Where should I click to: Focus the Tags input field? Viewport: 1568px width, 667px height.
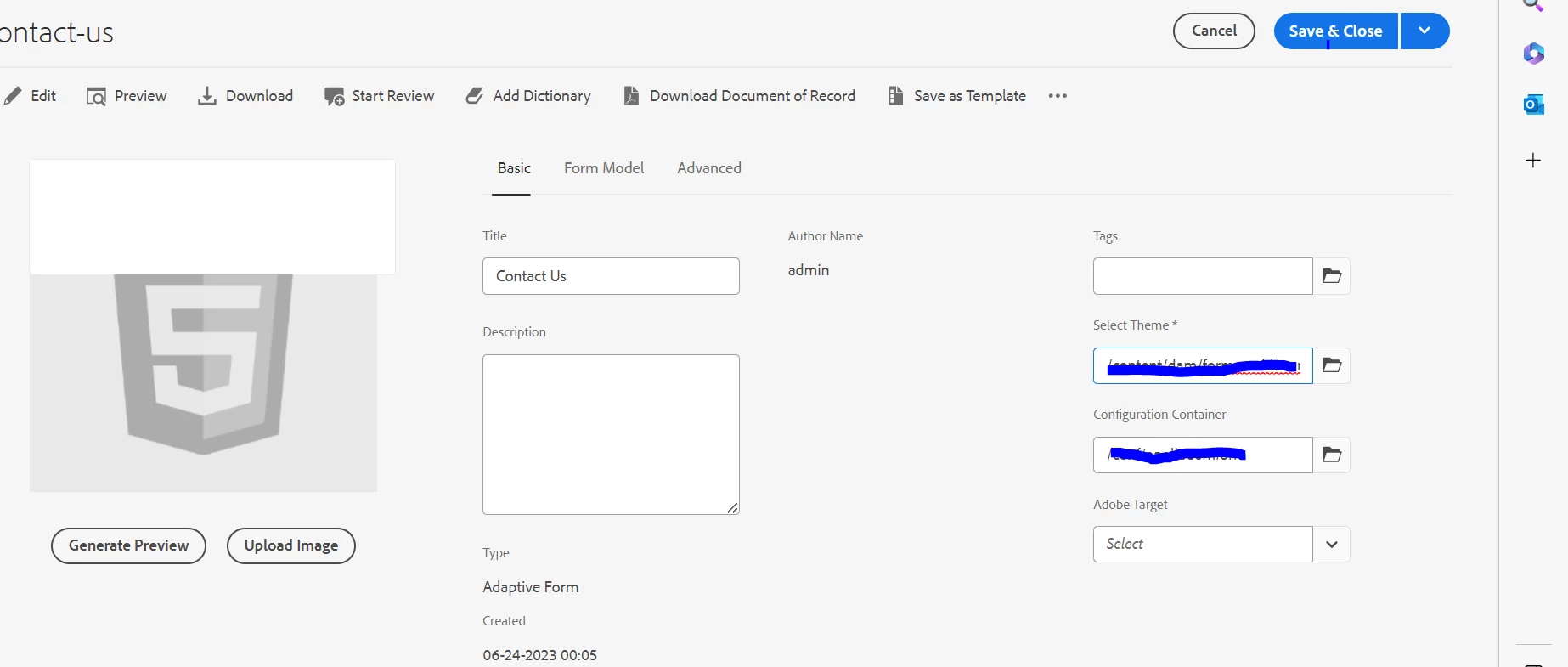[1203, 276]
